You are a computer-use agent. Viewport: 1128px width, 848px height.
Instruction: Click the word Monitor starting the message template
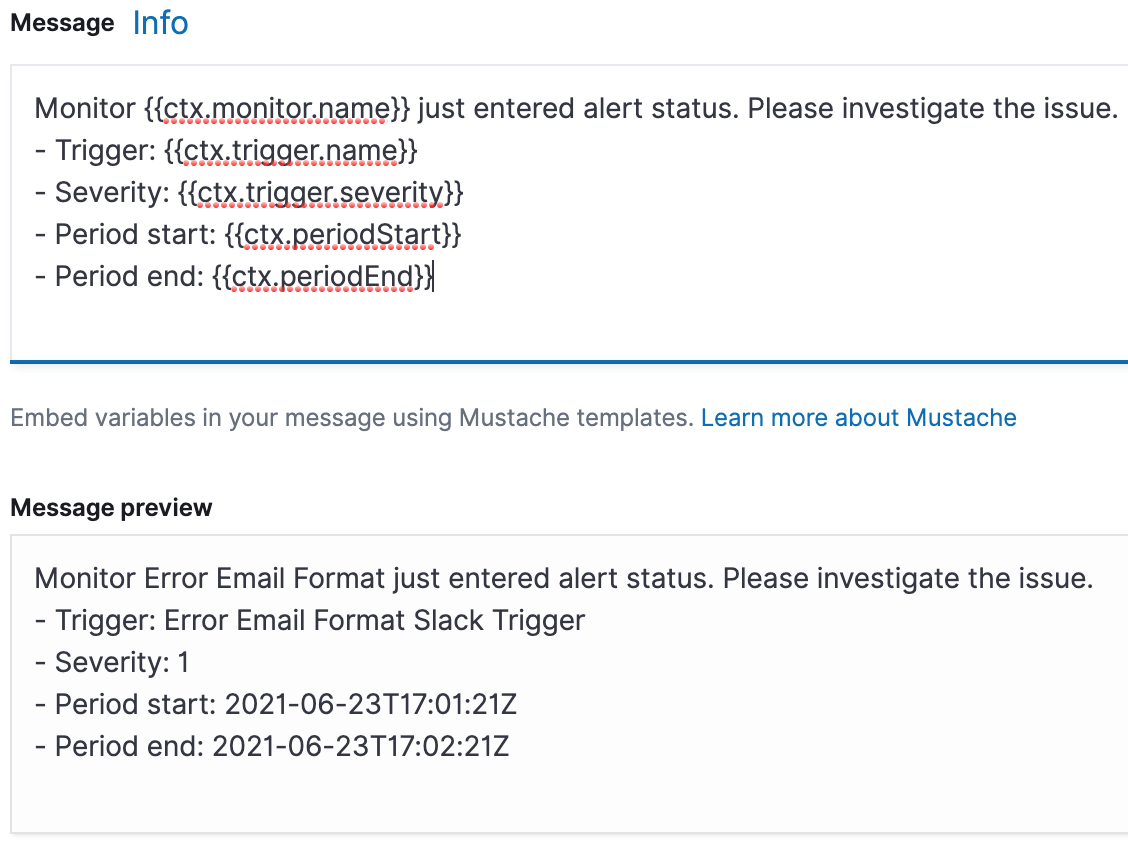click(84, 108)
